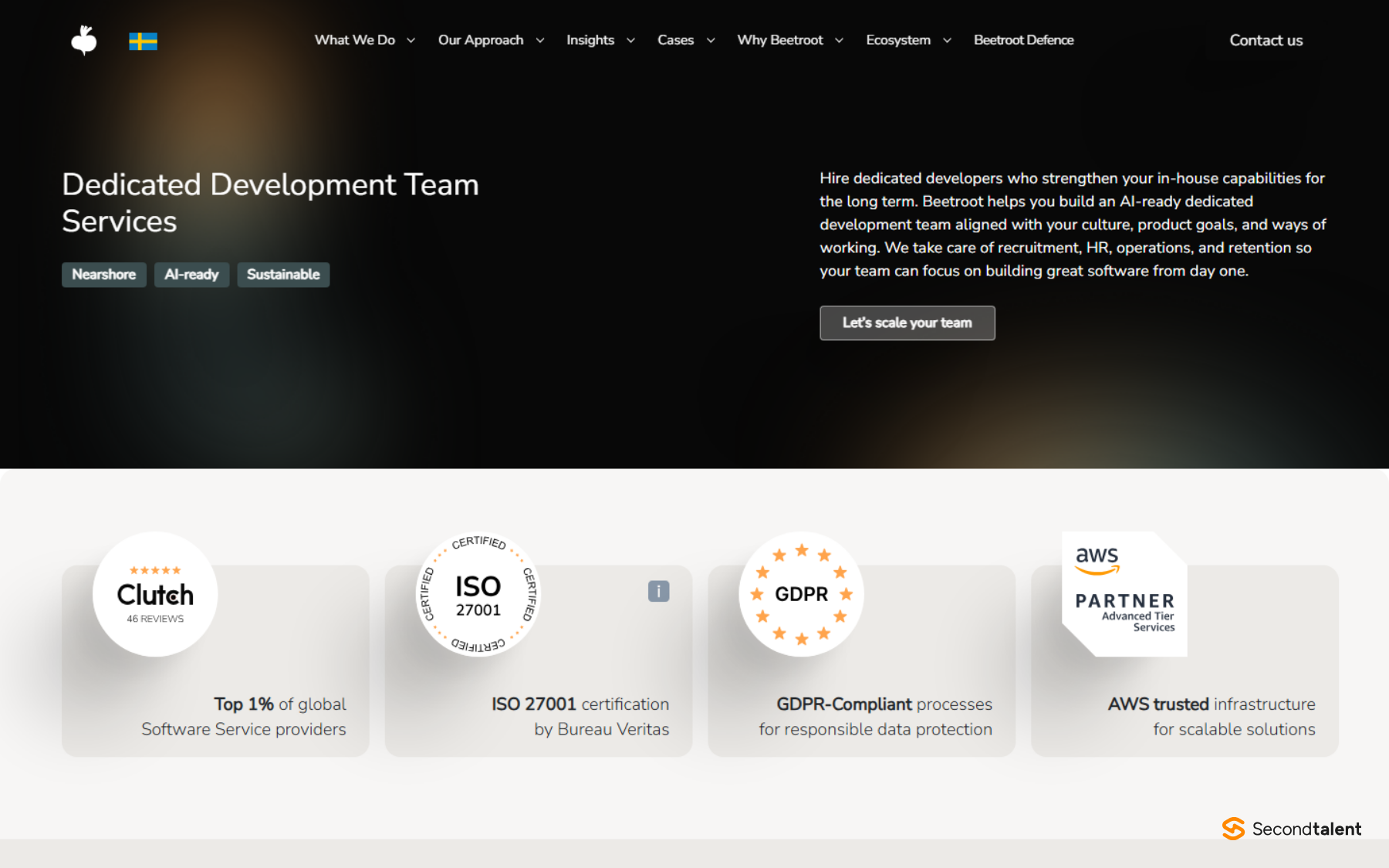Image resolution: width=1389 pixels, height=868 pixels.
Task: Click Let's scale your team button
Action: 907,323
